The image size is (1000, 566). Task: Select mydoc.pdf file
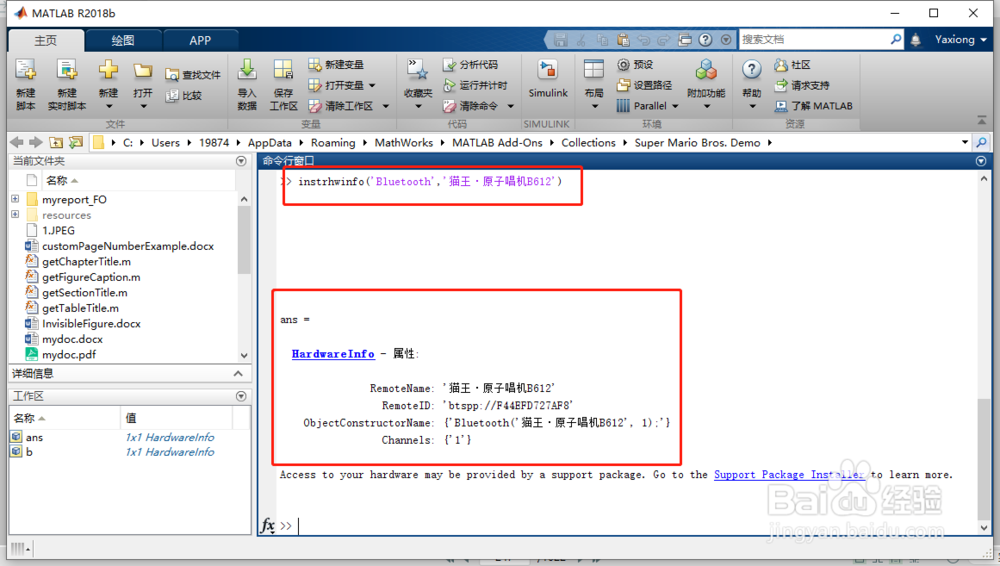[69, 355]
